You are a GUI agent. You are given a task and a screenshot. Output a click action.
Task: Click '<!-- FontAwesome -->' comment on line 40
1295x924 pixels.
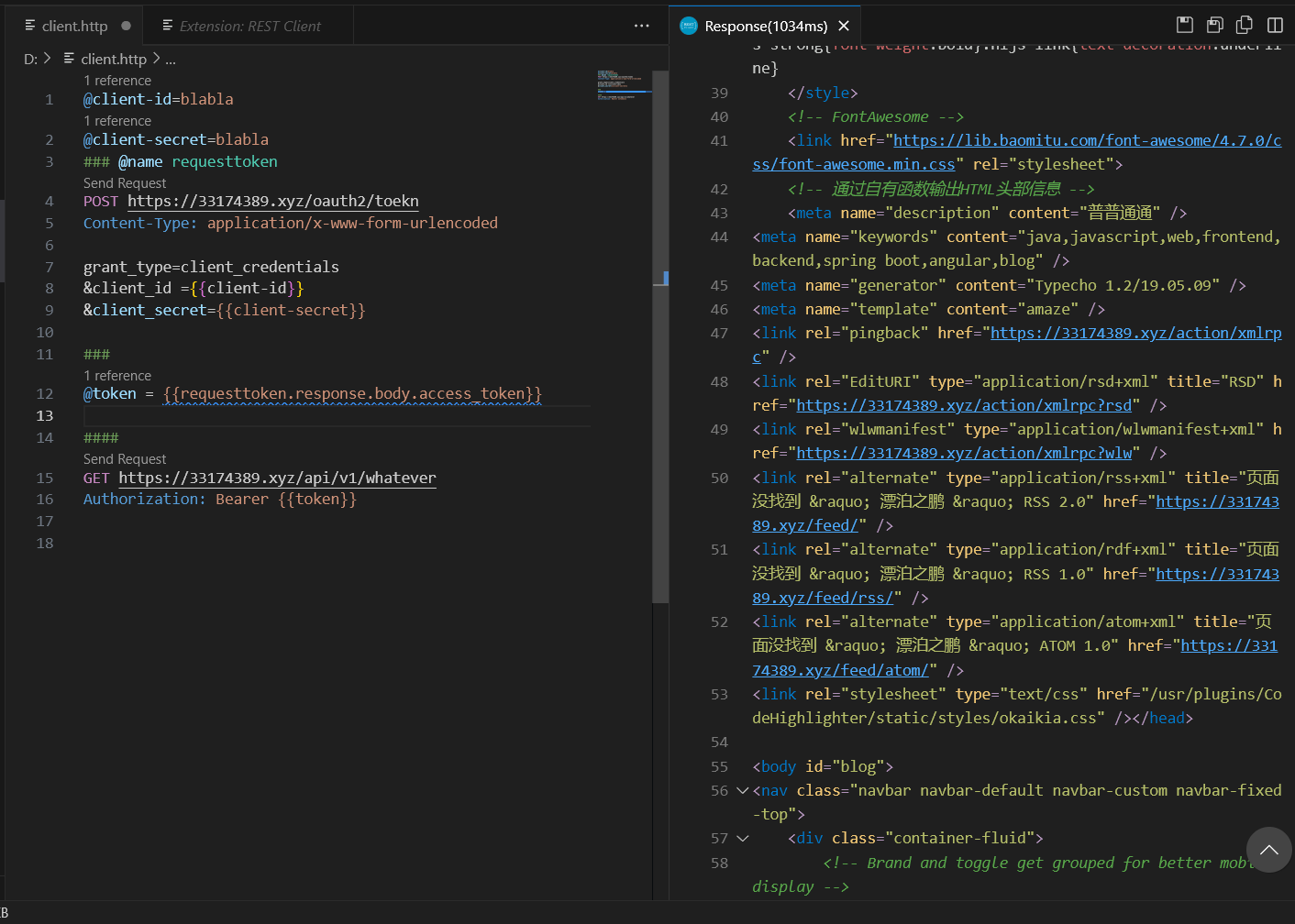click(x=876, y=116)
